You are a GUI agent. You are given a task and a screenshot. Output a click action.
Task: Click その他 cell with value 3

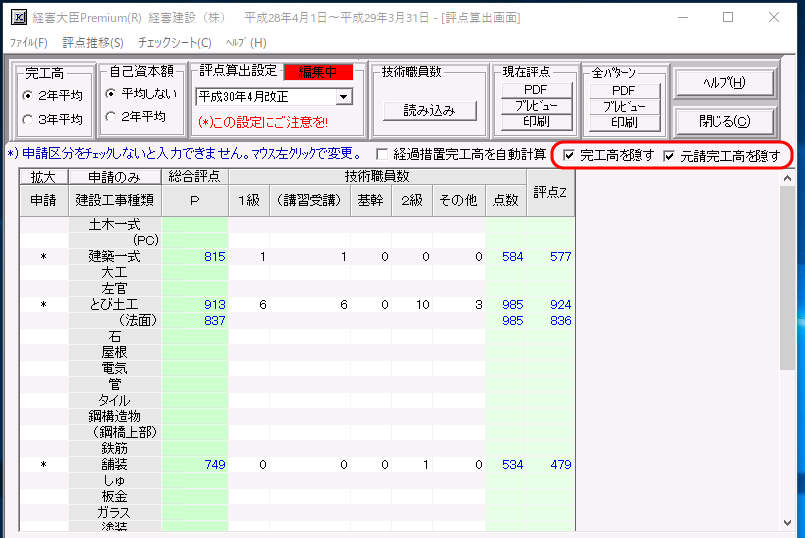point(459,305)
